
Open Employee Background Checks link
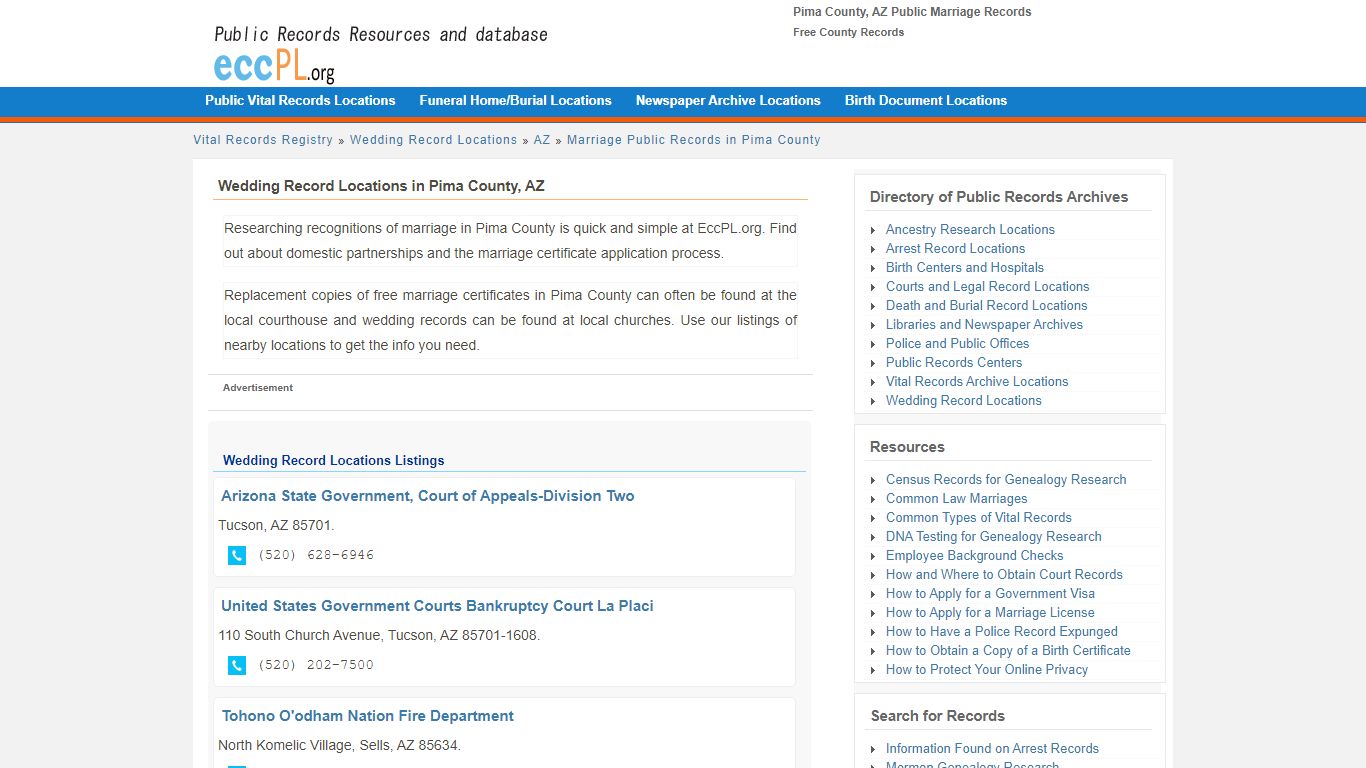[x=975, y=555]
